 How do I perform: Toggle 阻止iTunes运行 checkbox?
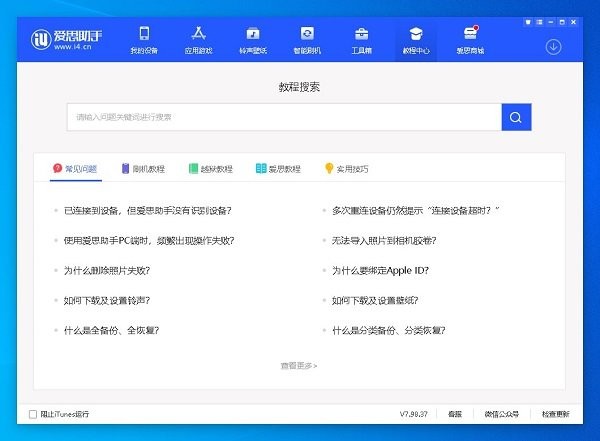tap(33, 414)
